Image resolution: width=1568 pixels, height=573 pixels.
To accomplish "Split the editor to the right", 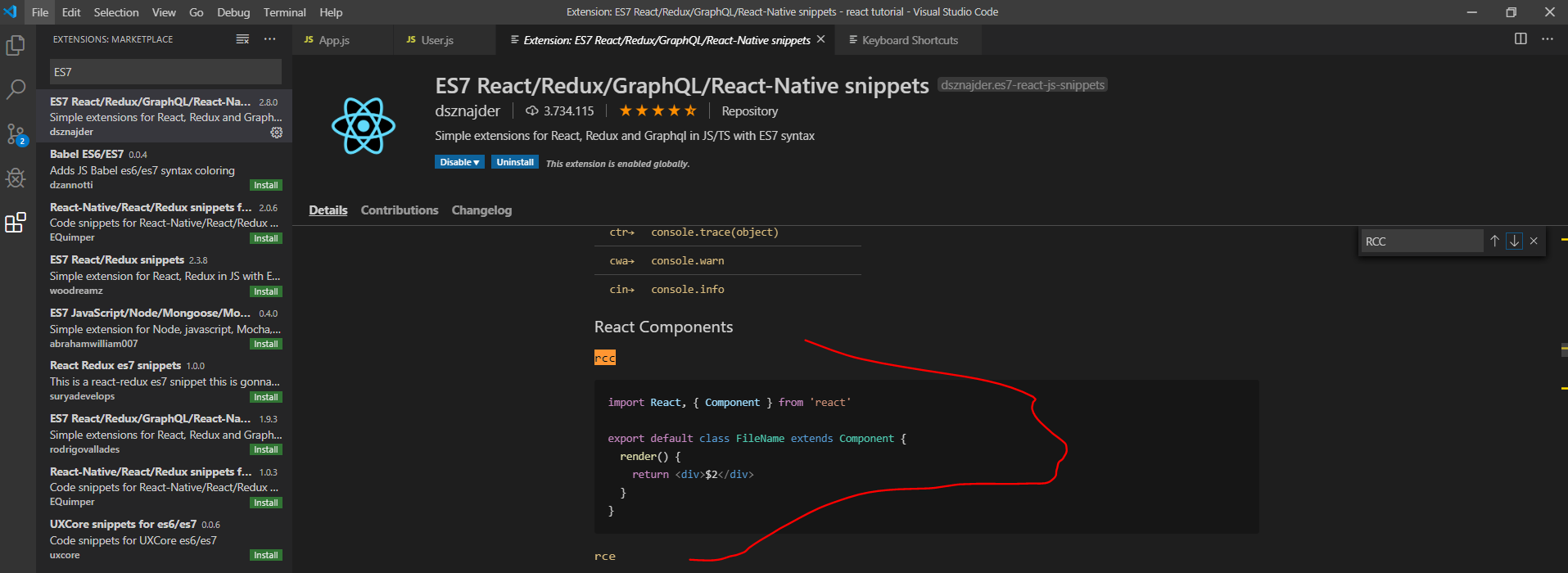I will click(x=1521, y=39).
